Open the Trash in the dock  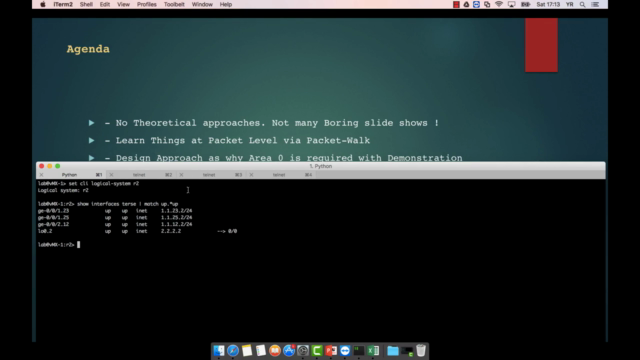421,351
